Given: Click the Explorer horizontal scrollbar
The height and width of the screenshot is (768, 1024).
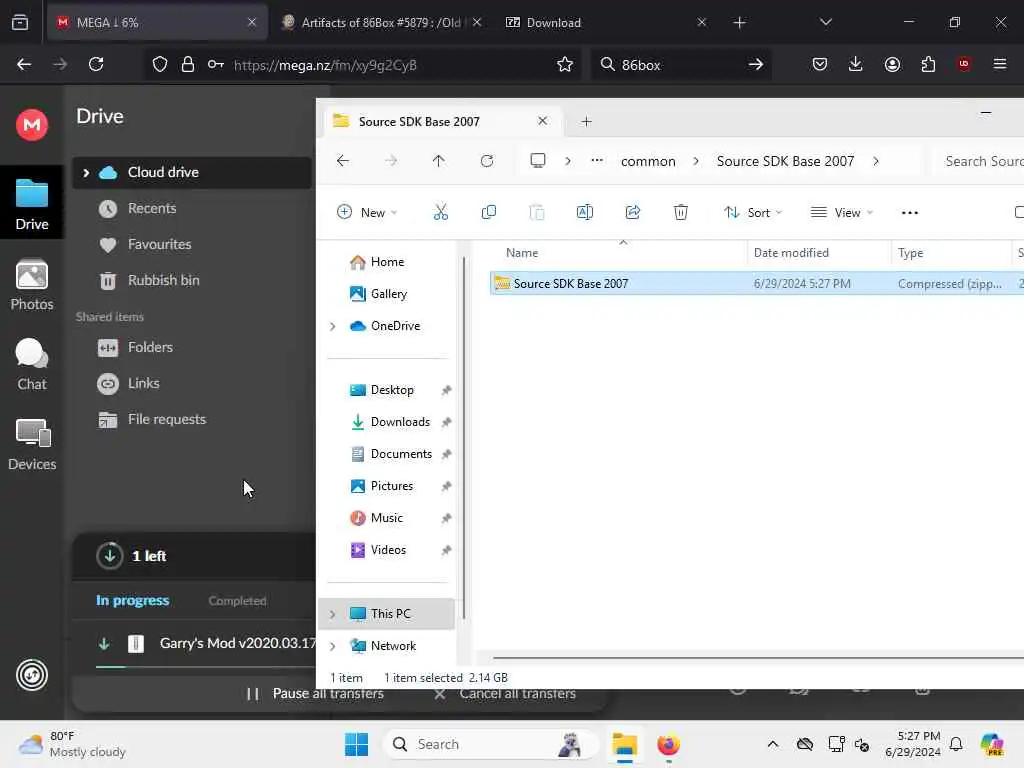Looking at the screenshot, I should pyautogui.click(x=758, y=658).
